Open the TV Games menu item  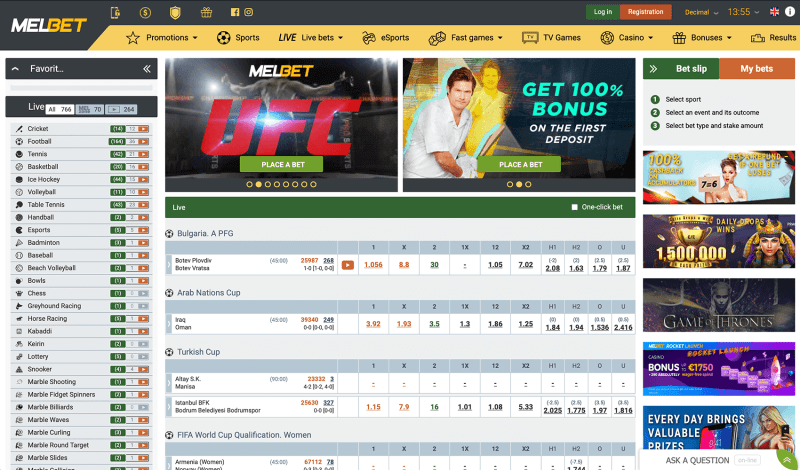click(551, 38)
